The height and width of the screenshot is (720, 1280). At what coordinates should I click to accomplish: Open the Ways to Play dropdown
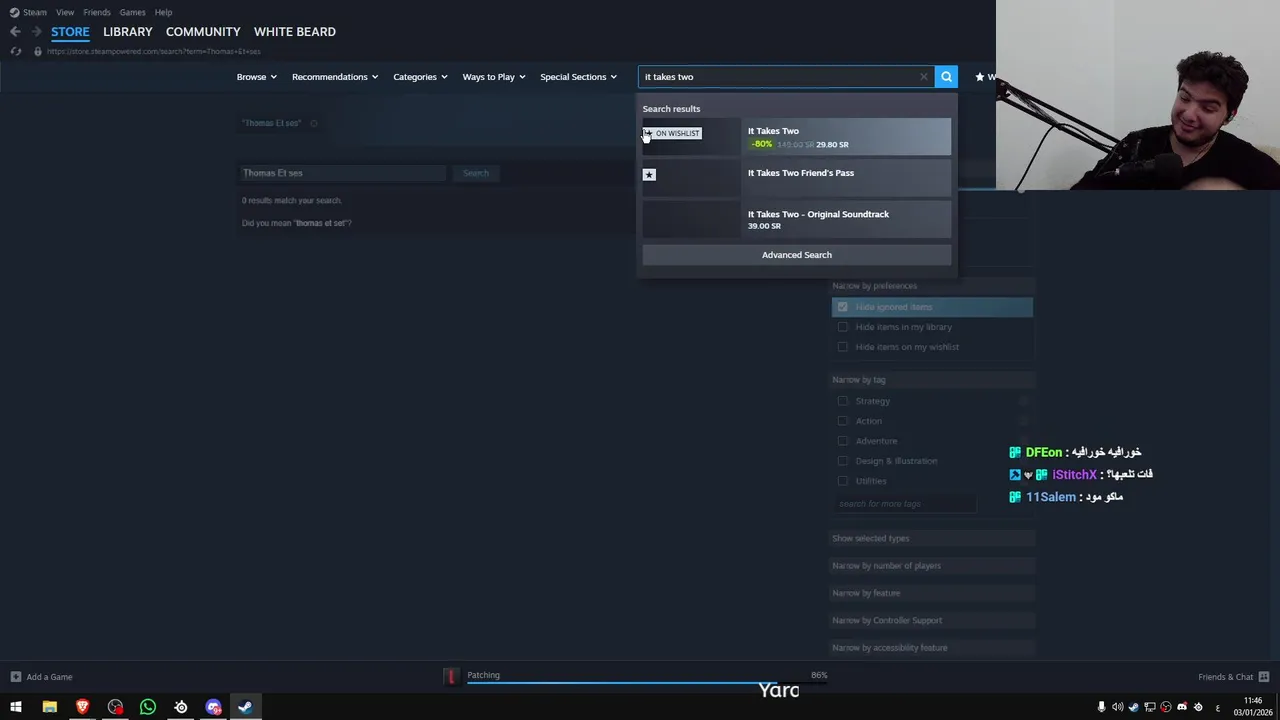(x=494, y=77)
